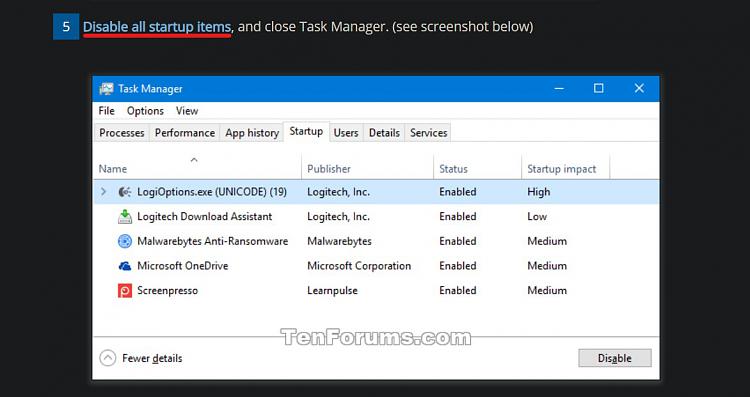
Task: Select the Screenpresso row
Action: pyautogui.click(x=376, y=290)
